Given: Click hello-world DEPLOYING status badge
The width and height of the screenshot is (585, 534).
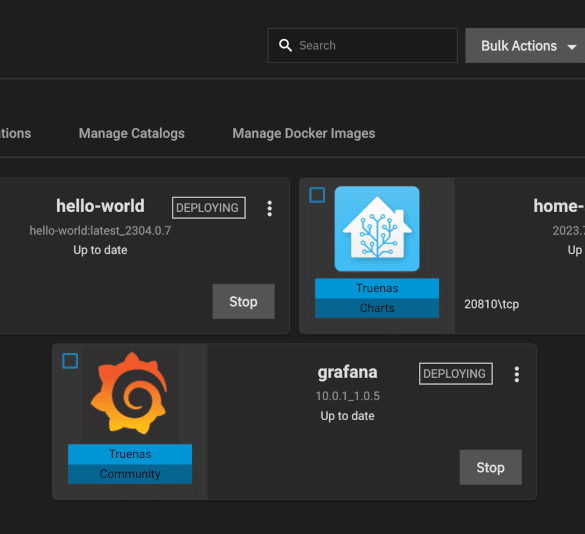Looking at the screenshot, I should click(x=209, y=208).
